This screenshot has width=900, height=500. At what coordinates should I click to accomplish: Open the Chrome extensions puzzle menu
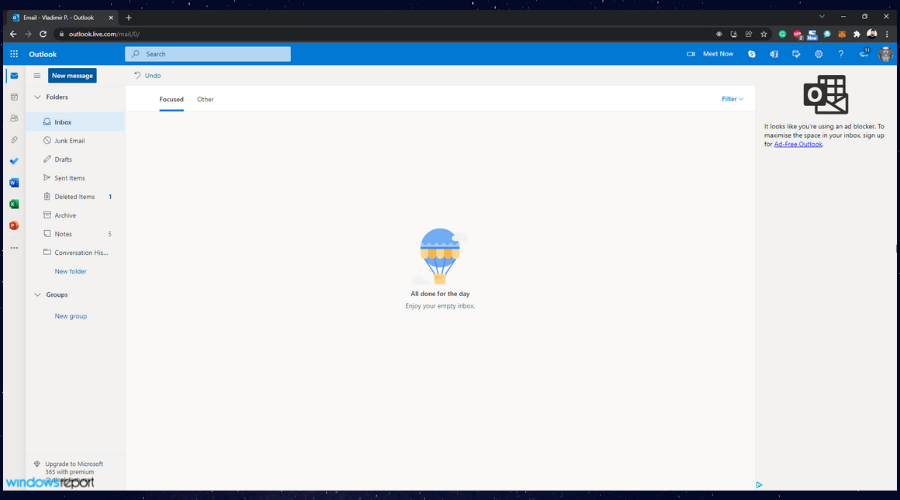tap(857, 34)
